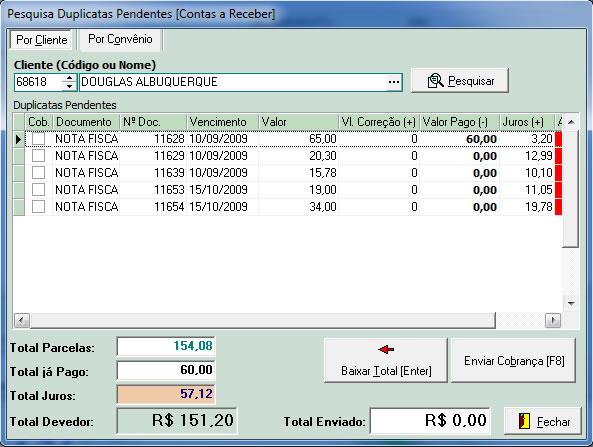Check Cob. box for document 11629
593x447 pixels.
38,155
